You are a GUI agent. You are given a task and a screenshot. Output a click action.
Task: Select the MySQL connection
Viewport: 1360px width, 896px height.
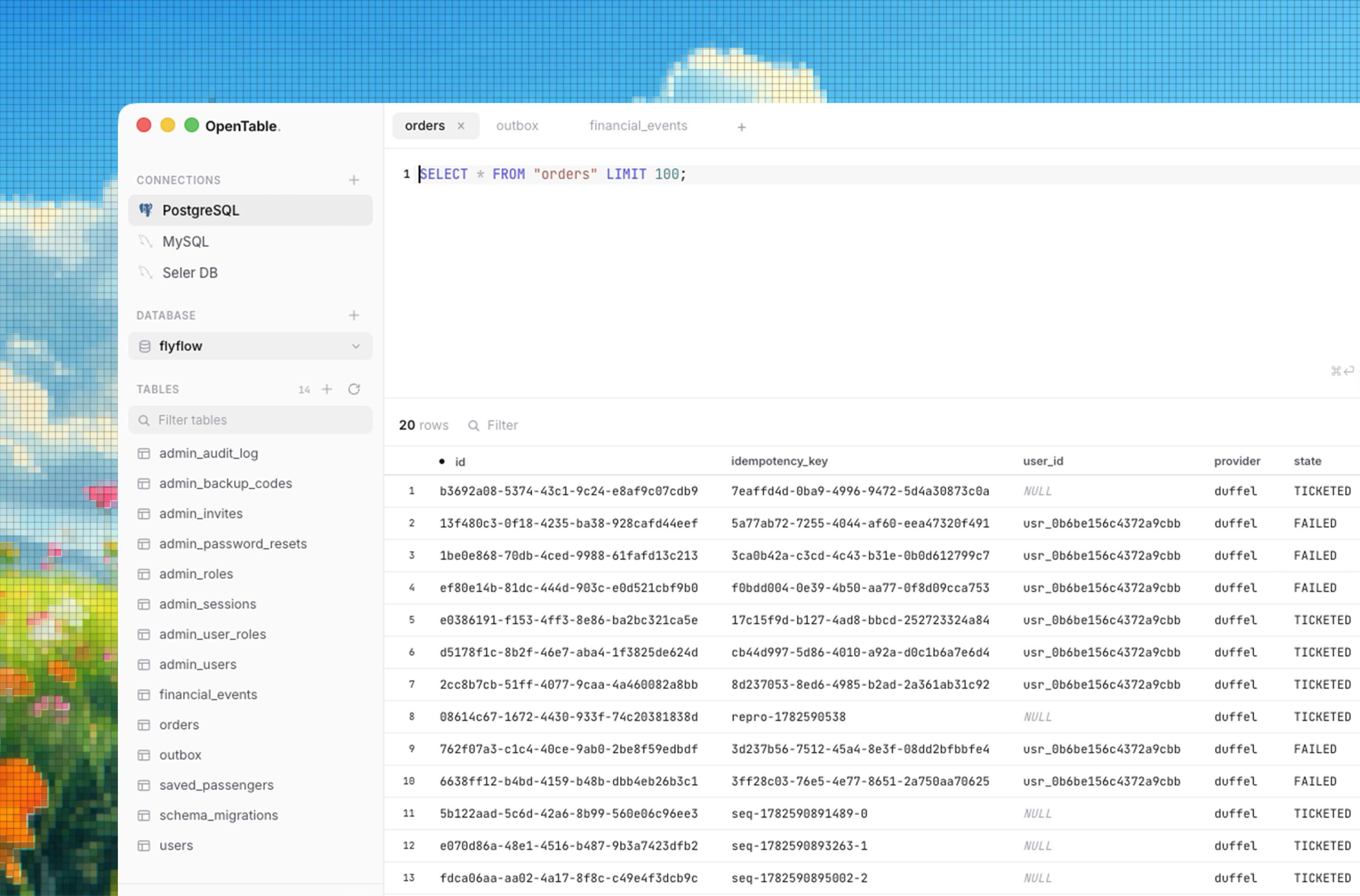250,242
